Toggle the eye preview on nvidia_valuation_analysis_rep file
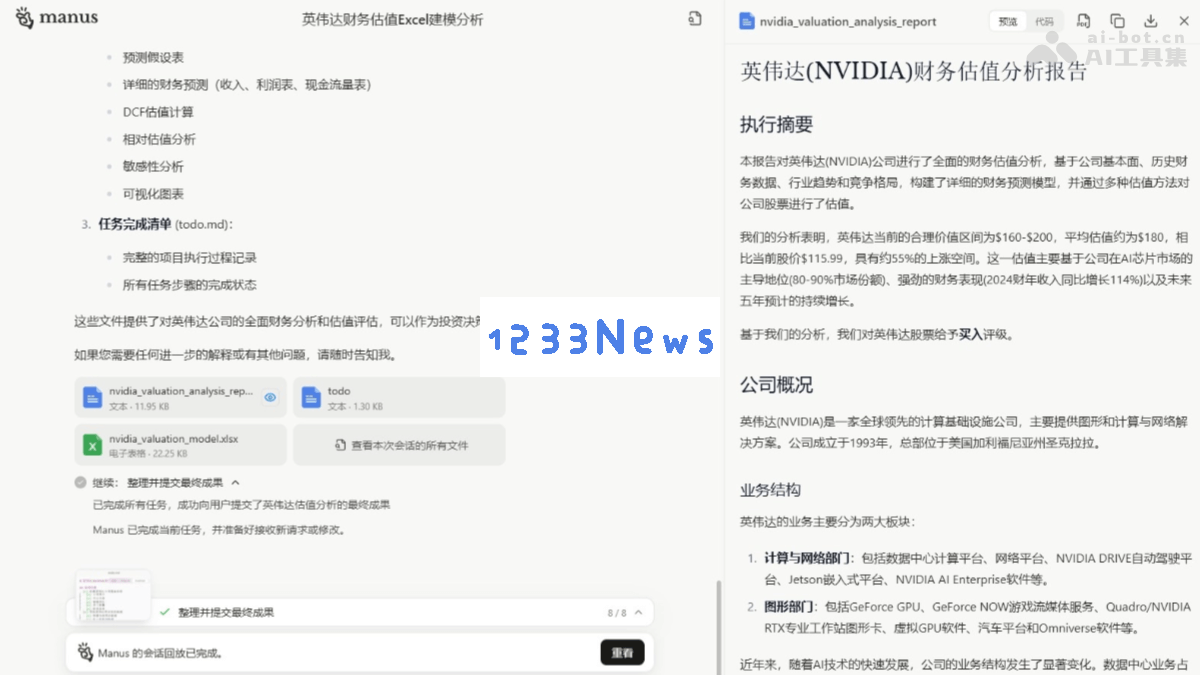Screen dimensions: 1200x675 [270, 397]
